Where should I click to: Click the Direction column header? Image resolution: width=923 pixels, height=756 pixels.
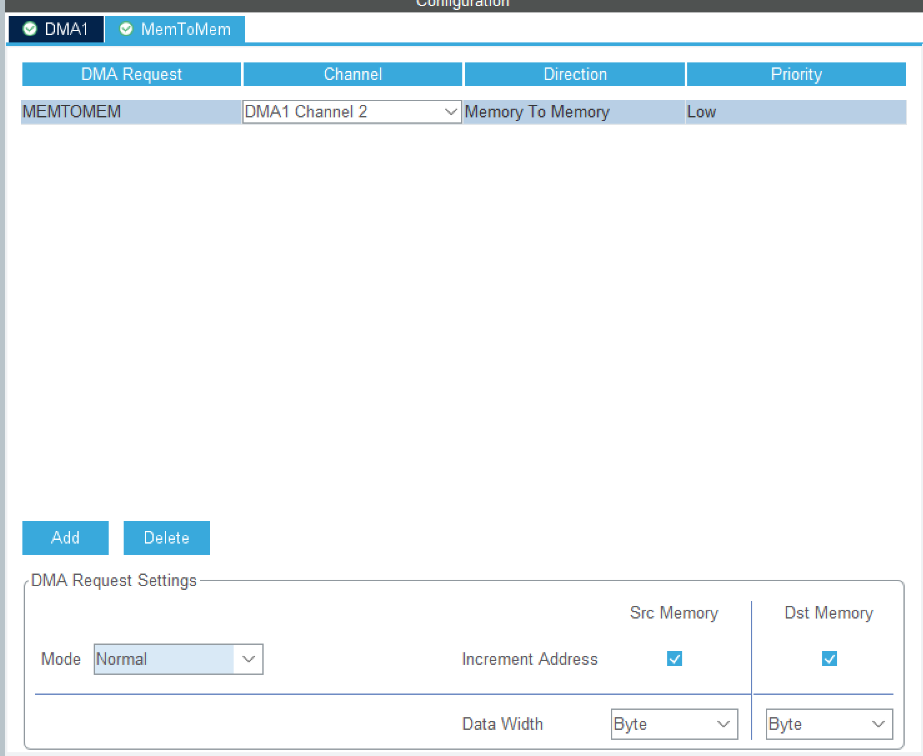tap(574, 74)
